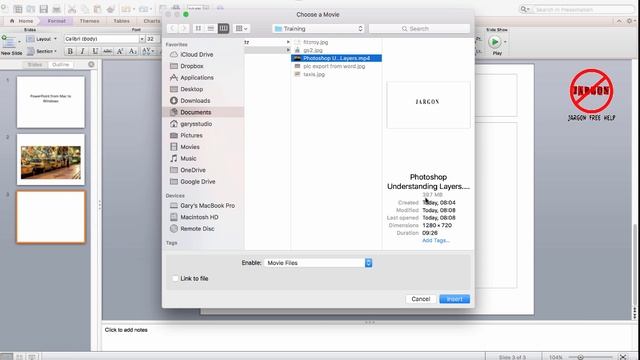The width and height of the screenshot is (640, 360).
Task: Open OneDrive in sidebar
Action: click(193, 170)
